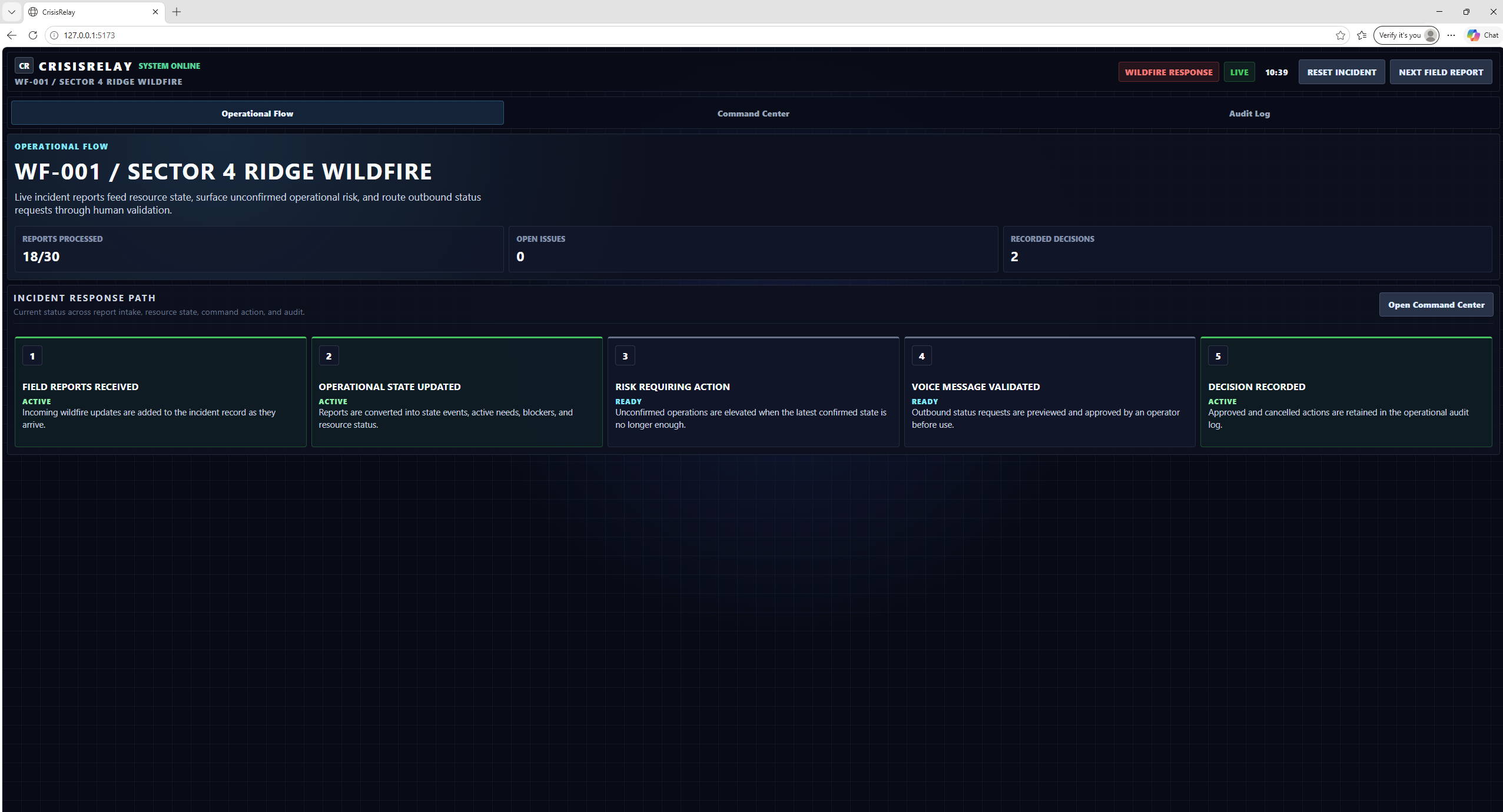Open browser settings ellipsis menu
This screenshot has height=812, width=1503.
(x=1451, y=35)
